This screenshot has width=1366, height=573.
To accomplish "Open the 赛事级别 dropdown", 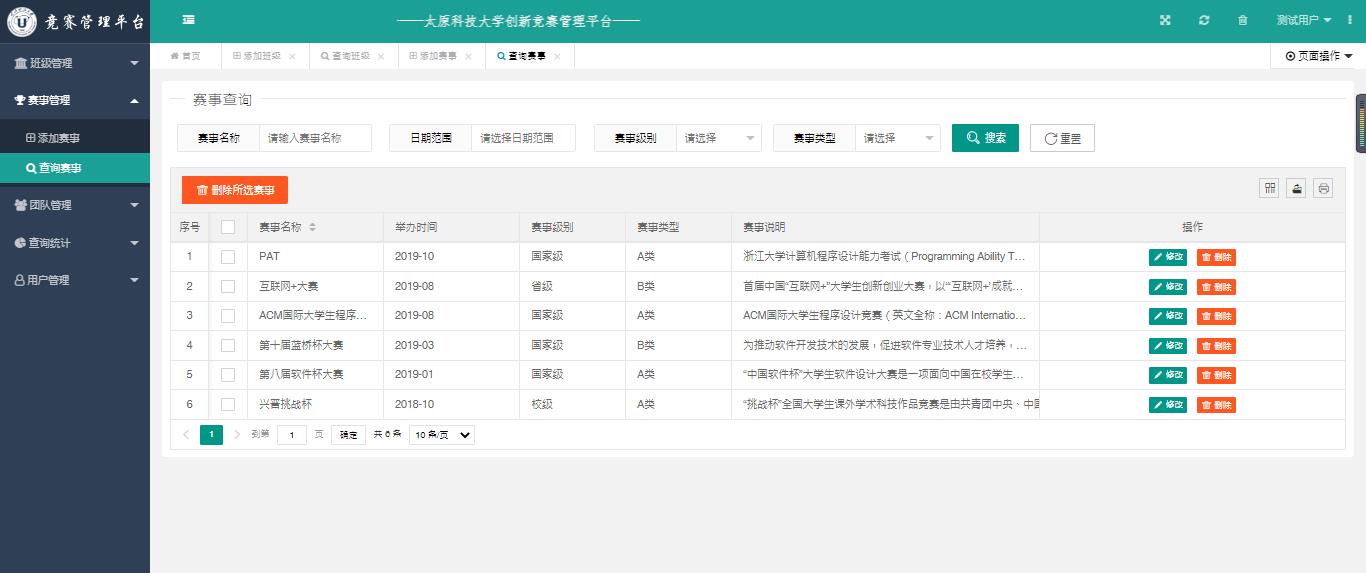I will pyautogui.click(x=718, y=138).
